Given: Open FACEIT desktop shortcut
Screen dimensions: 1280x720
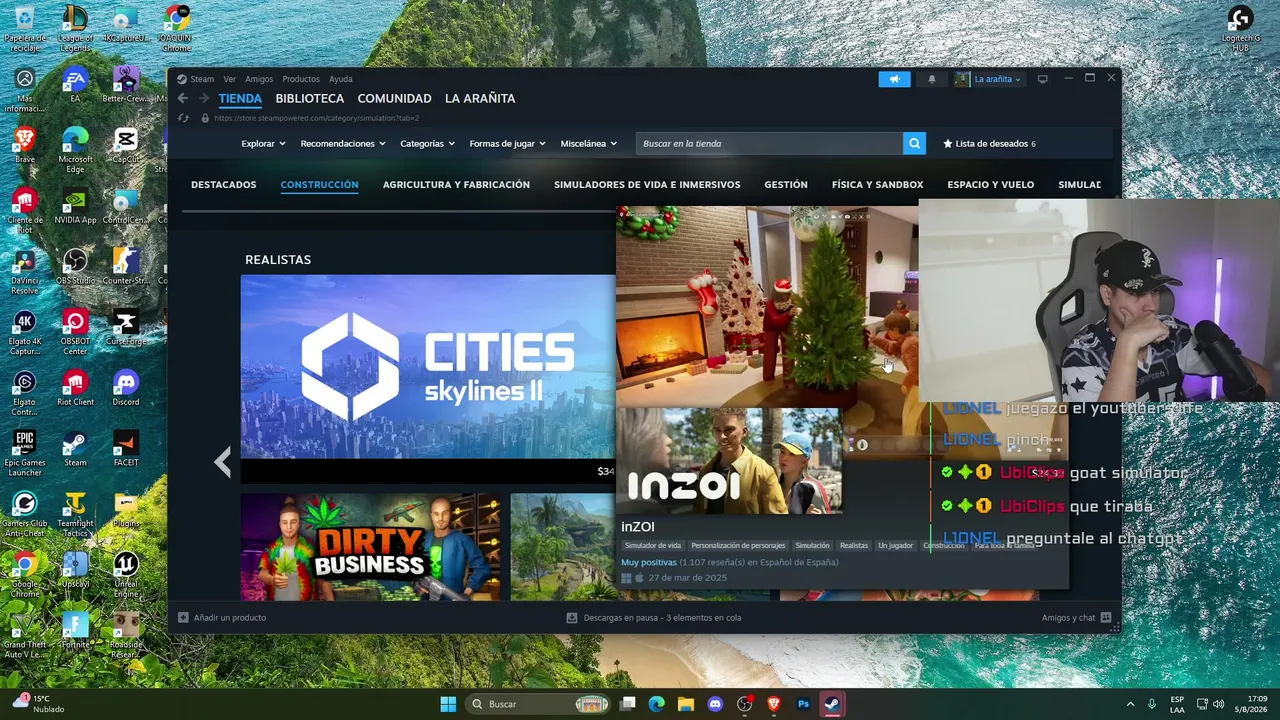Looking at the screenshot, I should coord(126,448).
